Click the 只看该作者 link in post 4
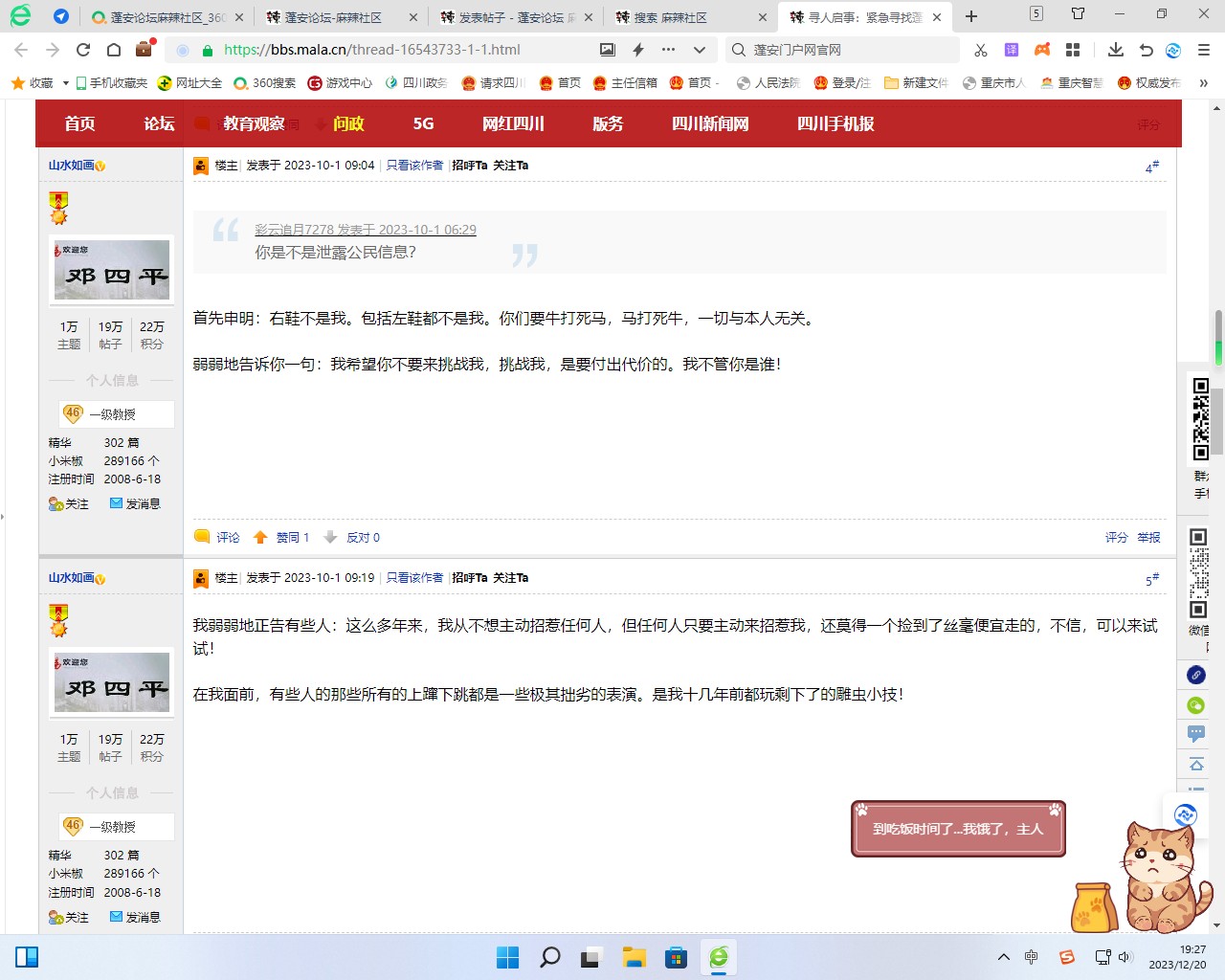Image resolution: width=1225 pixels, height=980 pixels. [x=414, y=166]
